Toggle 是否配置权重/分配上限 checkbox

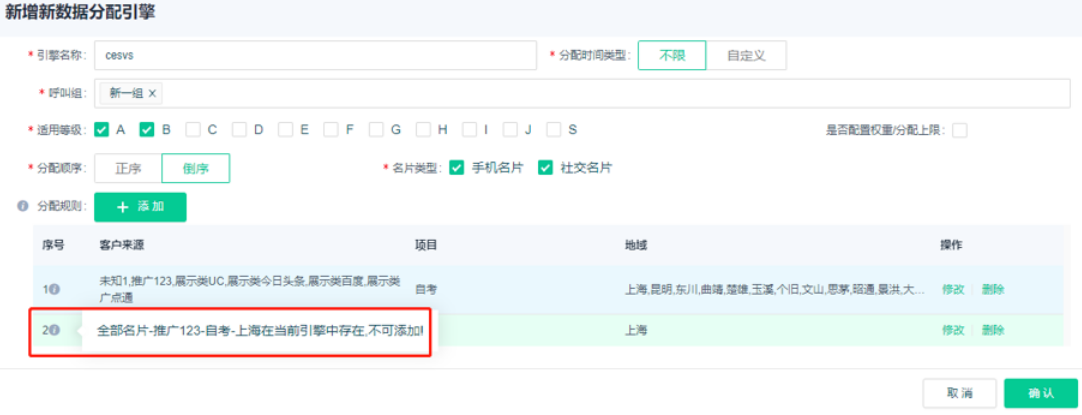click(x=959, y=130)
